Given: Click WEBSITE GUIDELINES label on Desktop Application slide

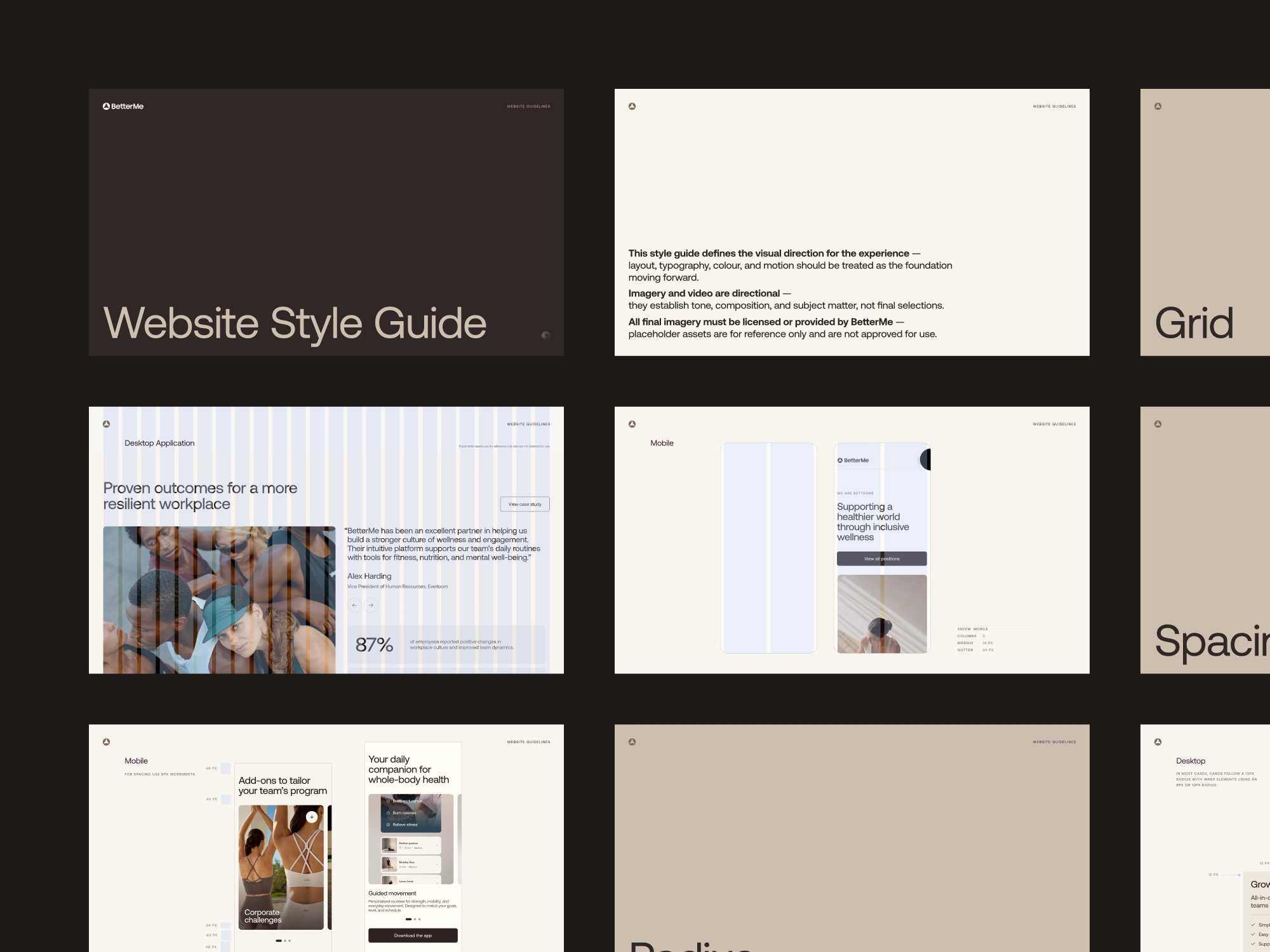Looking at the screenshot, I should pyautogui.click(x=528, y=424).
